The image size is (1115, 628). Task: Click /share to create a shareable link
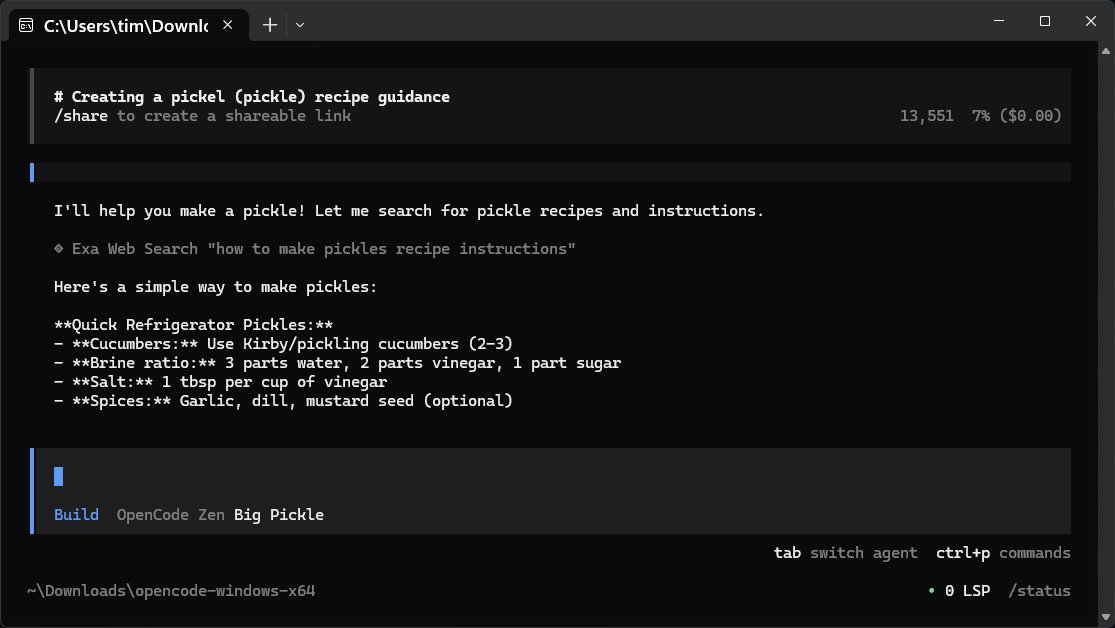coord(80,115)
